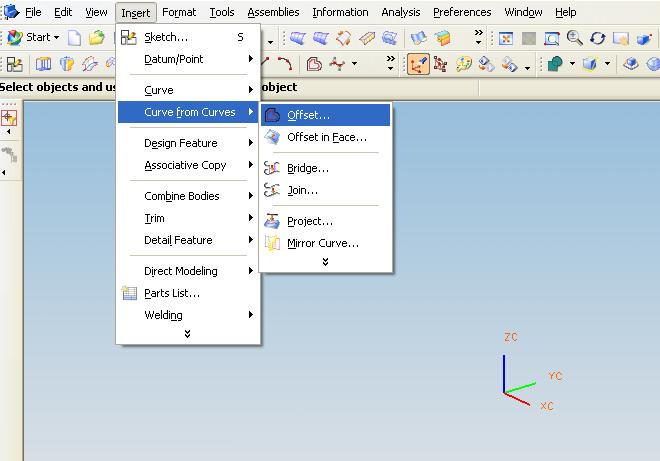Click the first blue surface icon
The height and width of the screenshot is (461, 660).
click(298, 38)
